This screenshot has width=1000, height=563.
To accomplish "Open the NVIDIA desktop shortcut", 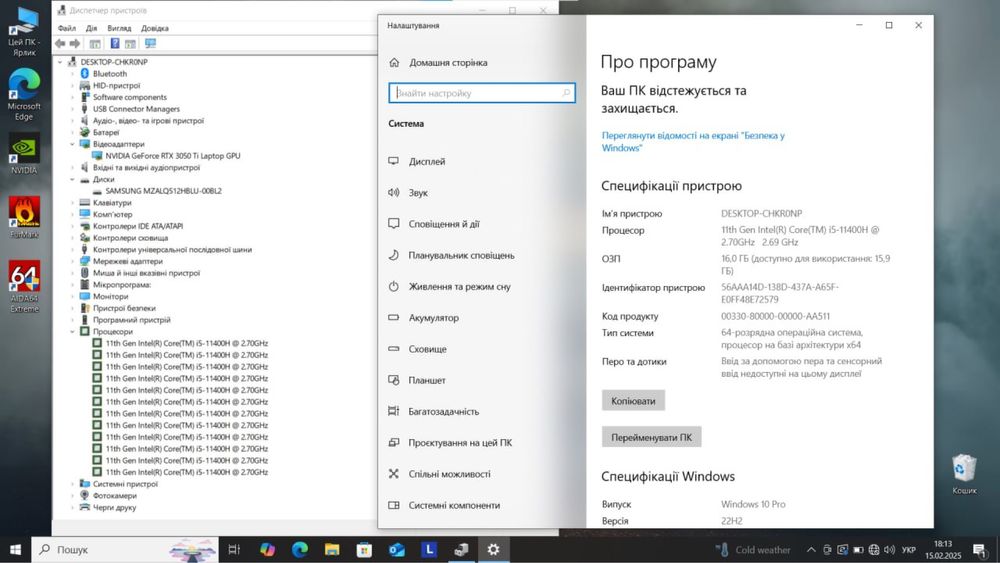I will point(24,154).
